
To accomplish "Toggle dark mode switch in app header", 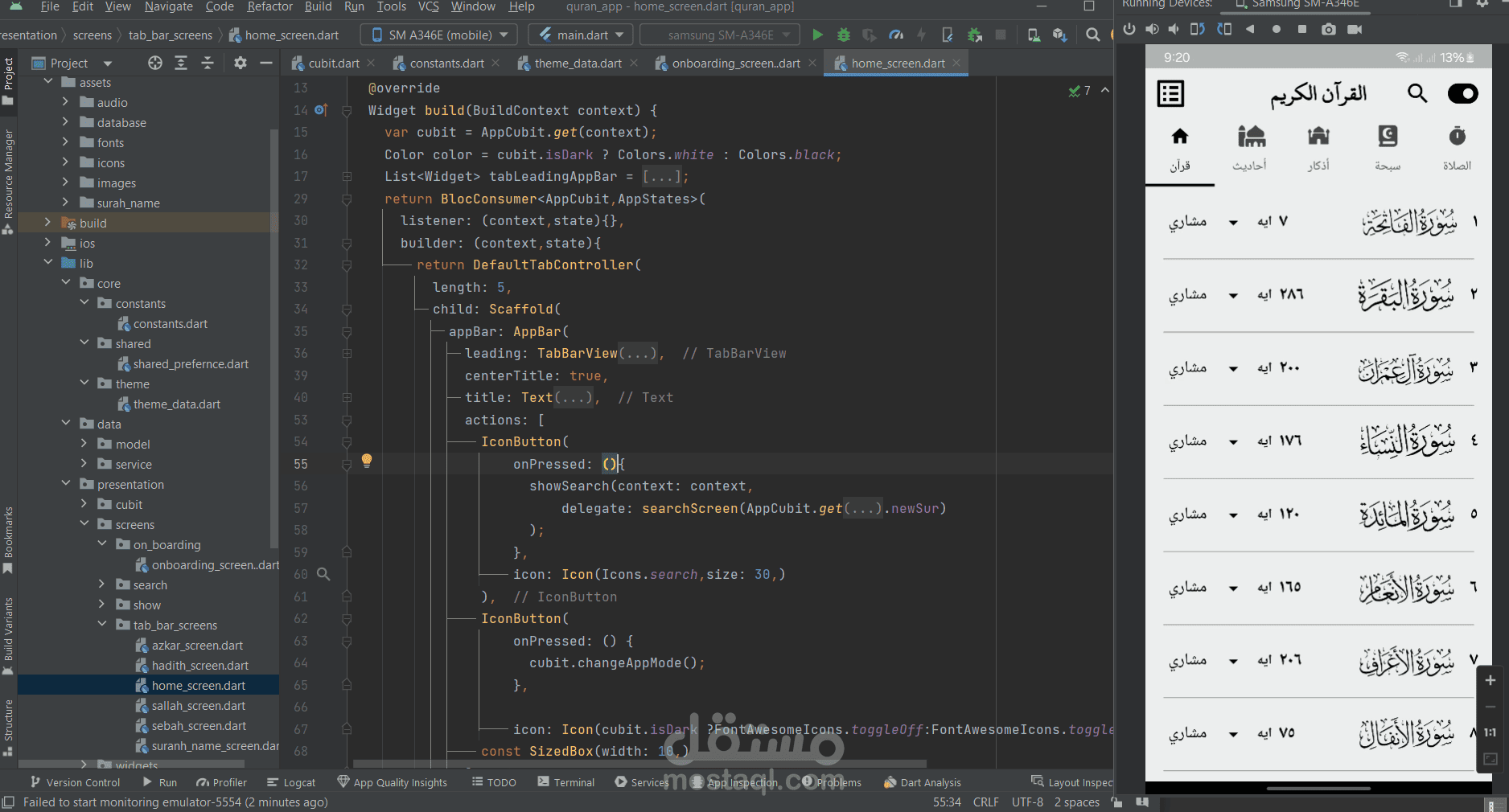I will [x=1462, y=93].
